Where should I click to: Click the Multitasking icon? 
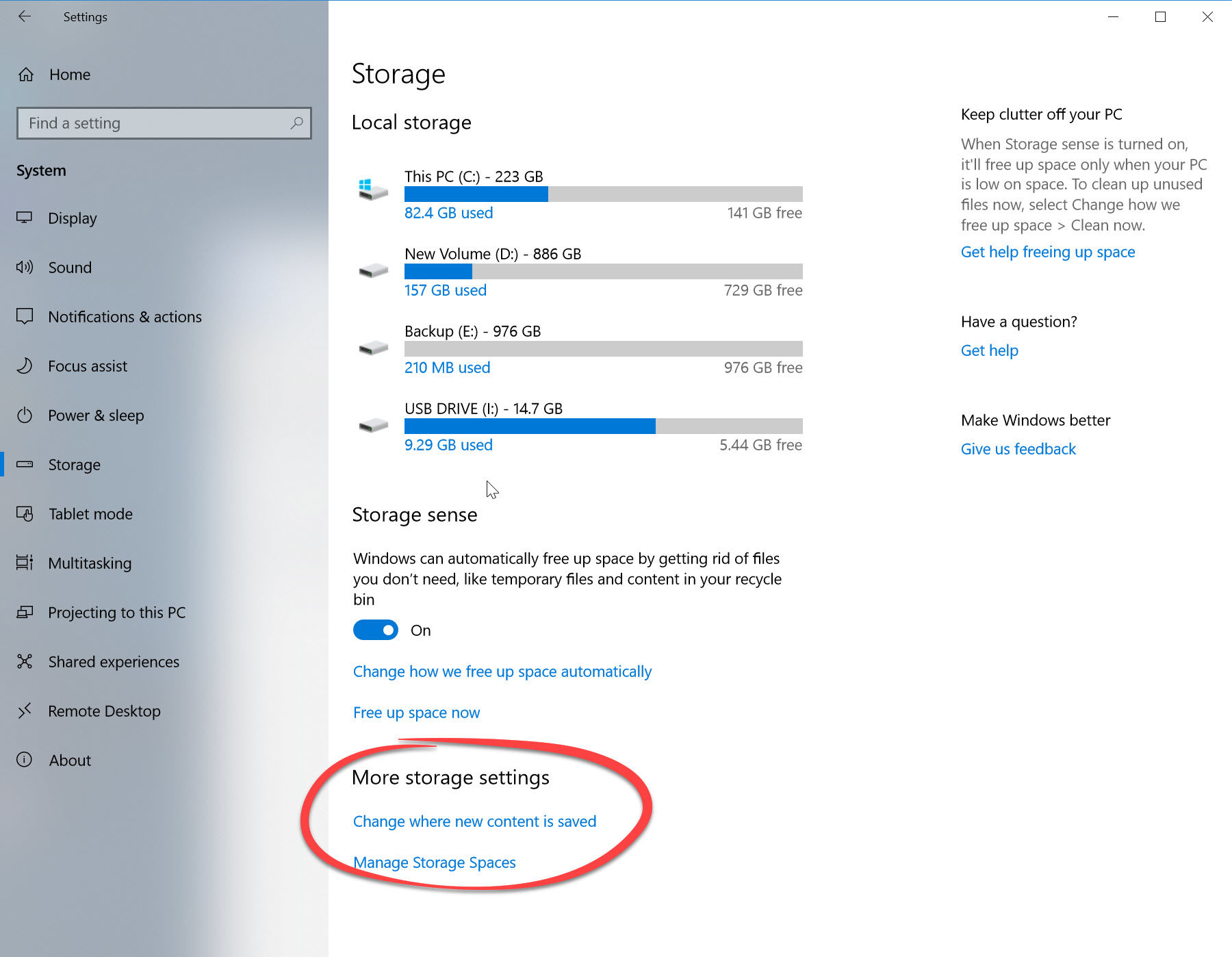(25, 563)
